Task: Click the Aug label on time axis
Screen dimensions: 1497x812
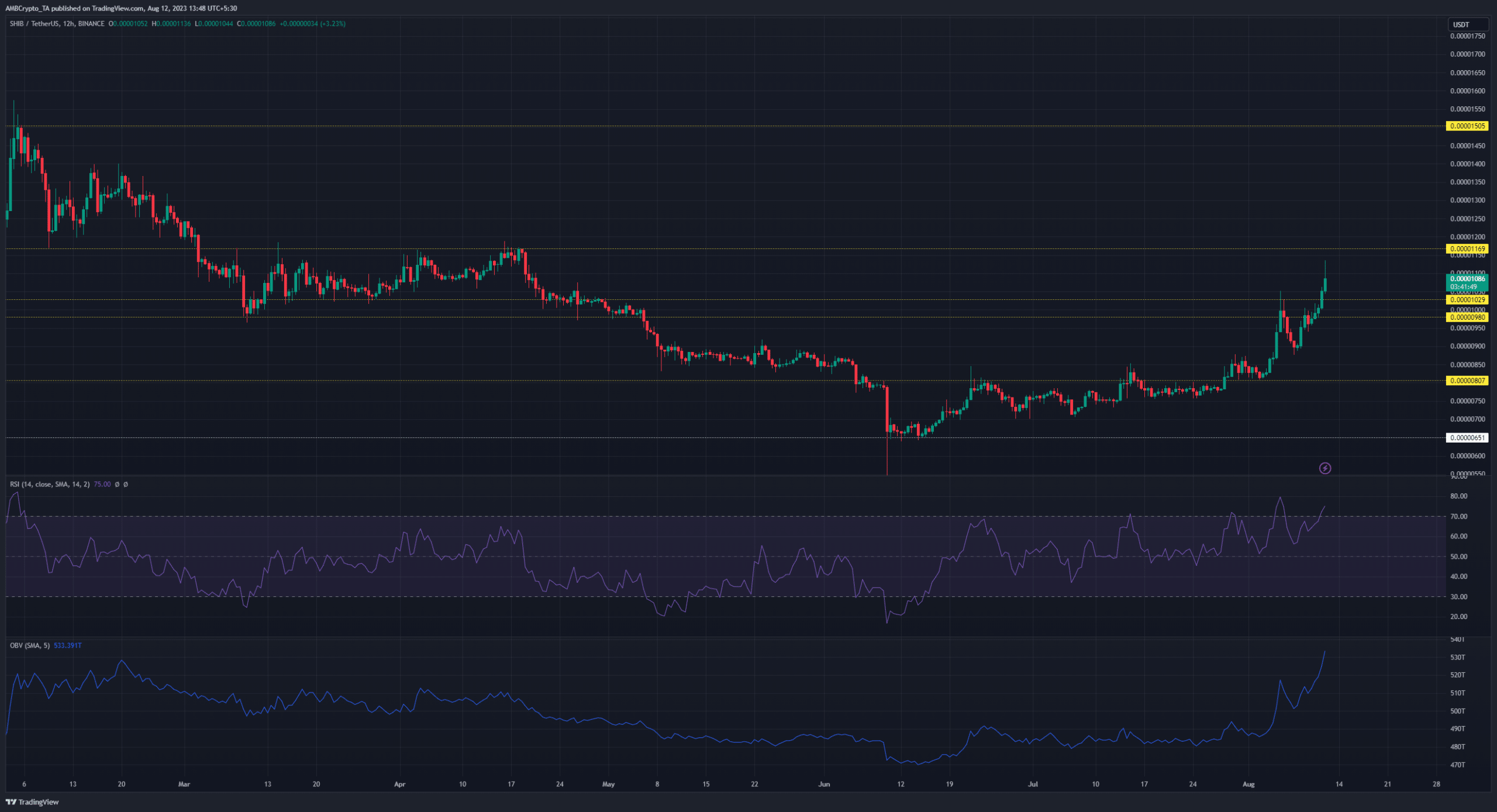Action: (x=1248, y=785)
